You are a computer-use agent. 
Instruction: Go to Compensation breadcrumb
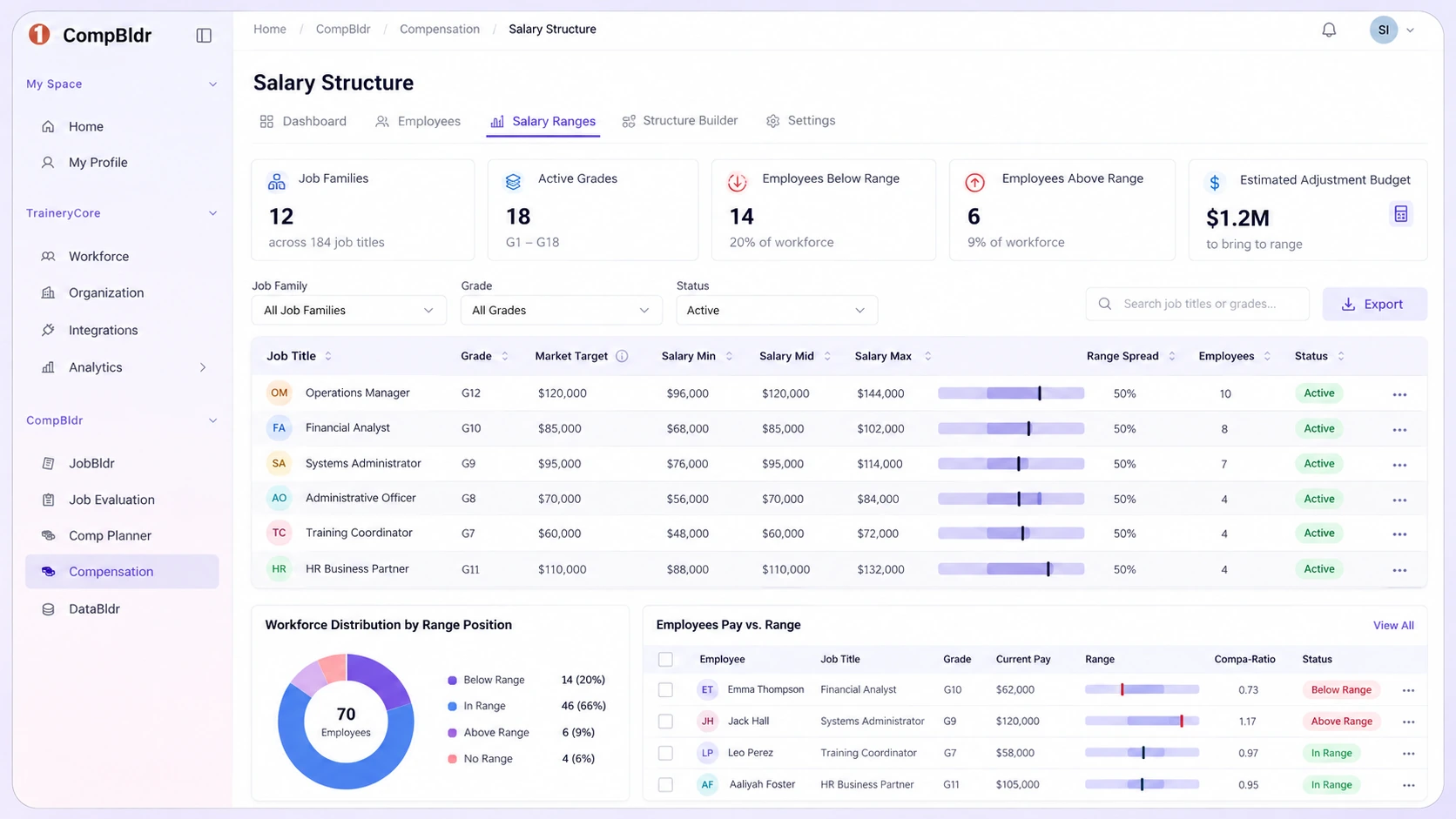click(x=440, y=29)
